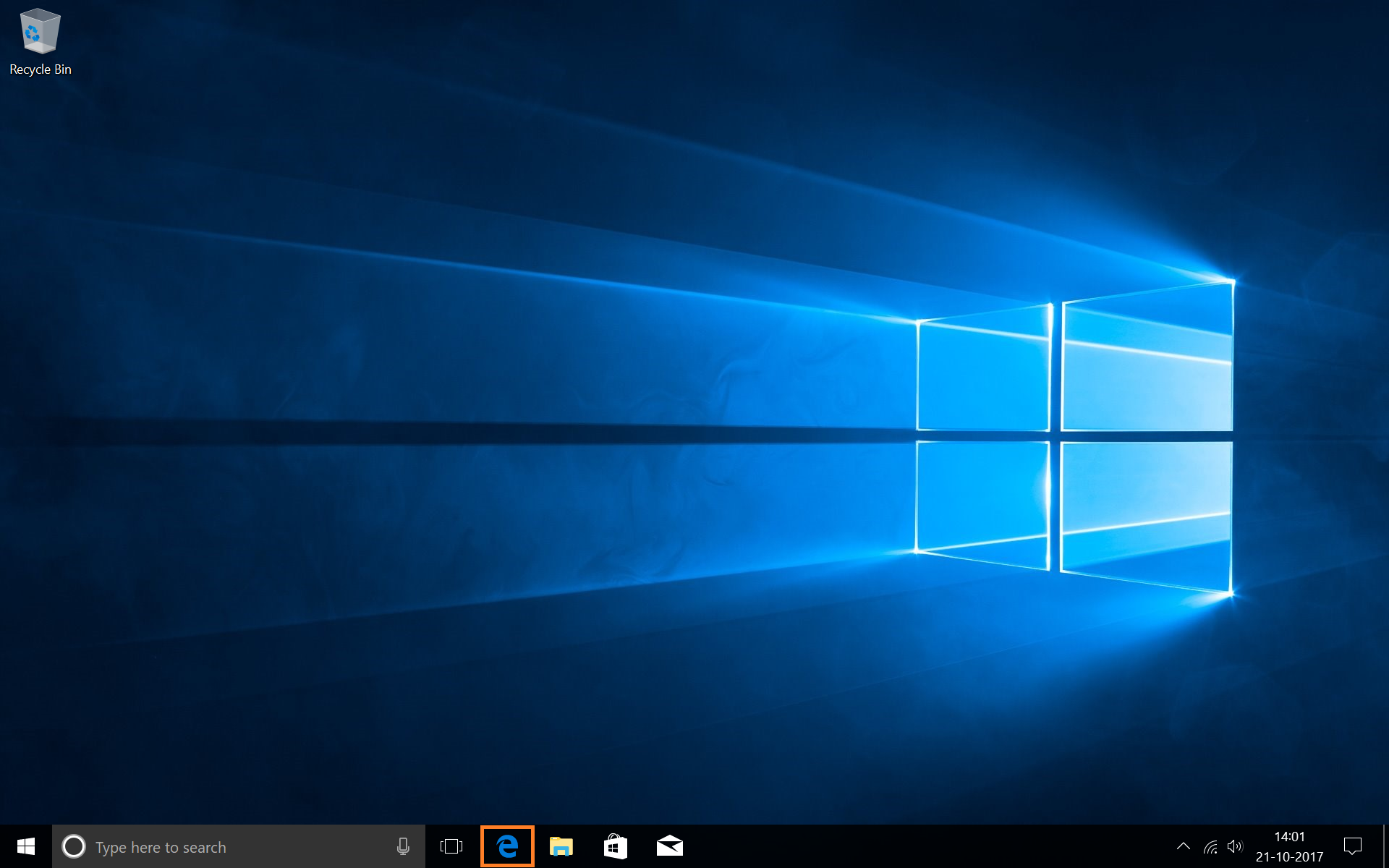1389x868 pixels.
Task: Focus the 'Type here to search' box
Action: coord(239,846)
